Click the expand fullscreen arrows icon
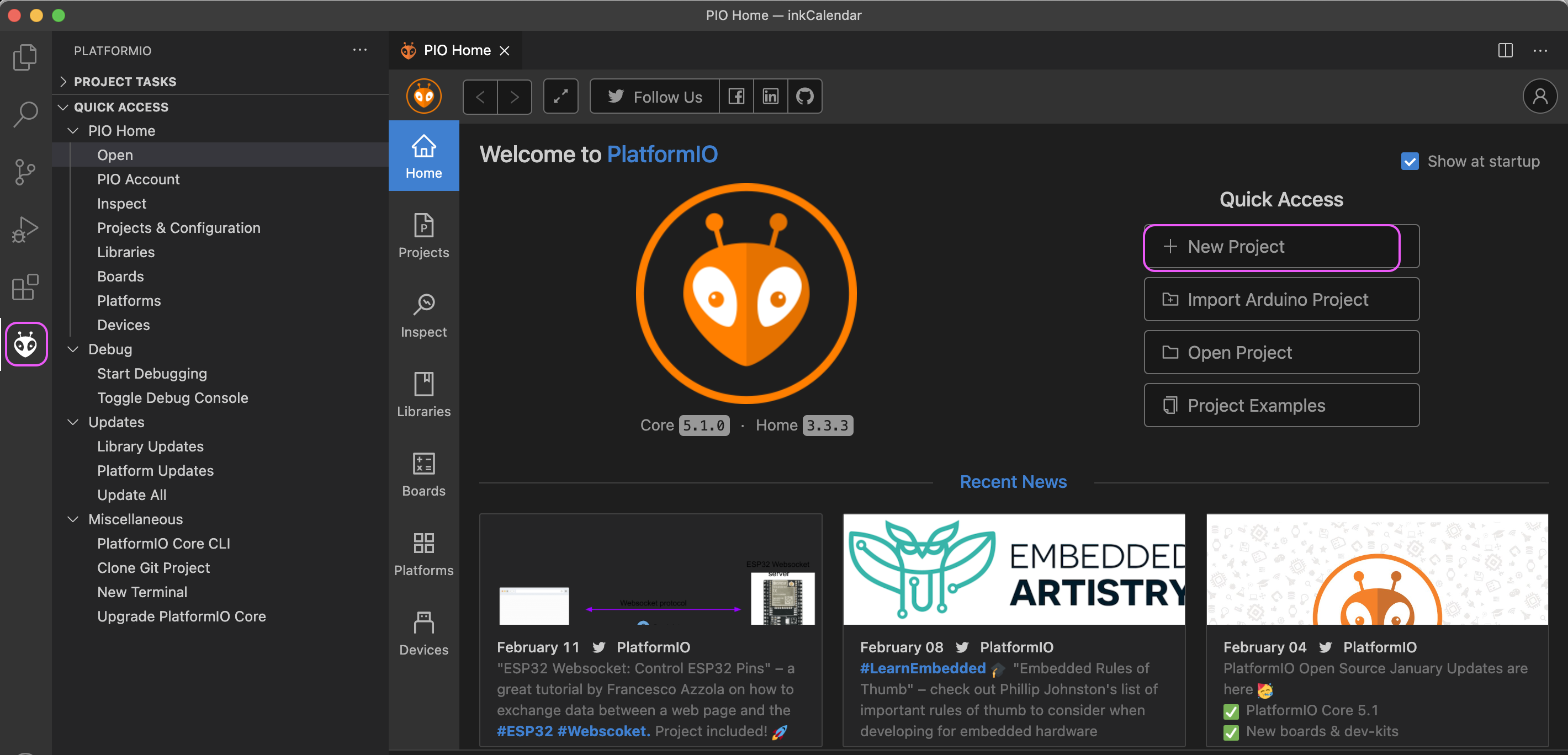Image resolution: width=1568 pixels, height=755 pixels. 560,96
